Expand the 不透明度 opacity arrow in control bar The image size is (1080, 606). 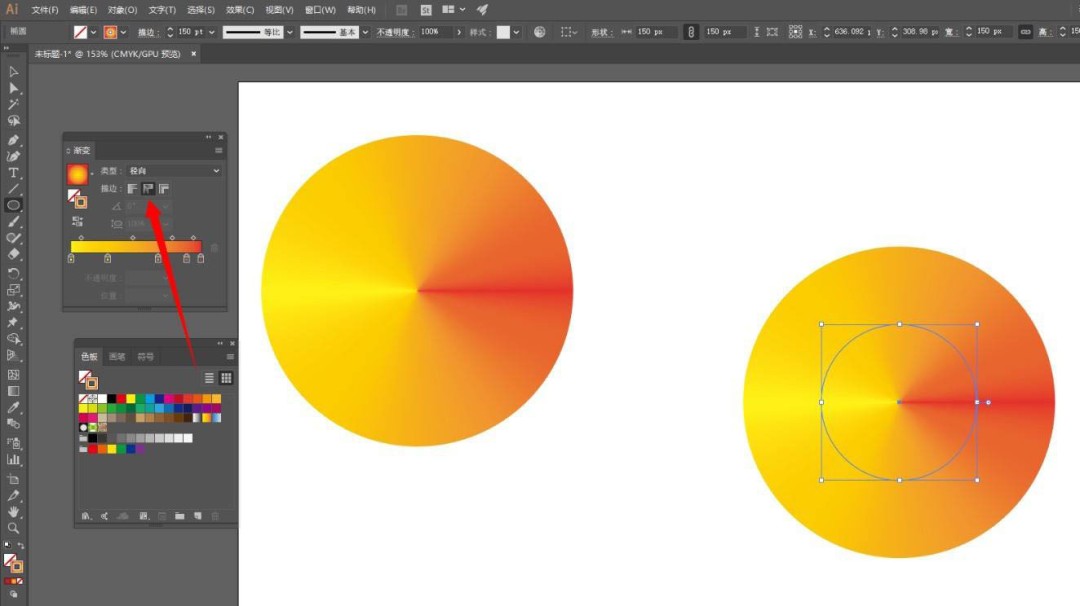point(459,32)
